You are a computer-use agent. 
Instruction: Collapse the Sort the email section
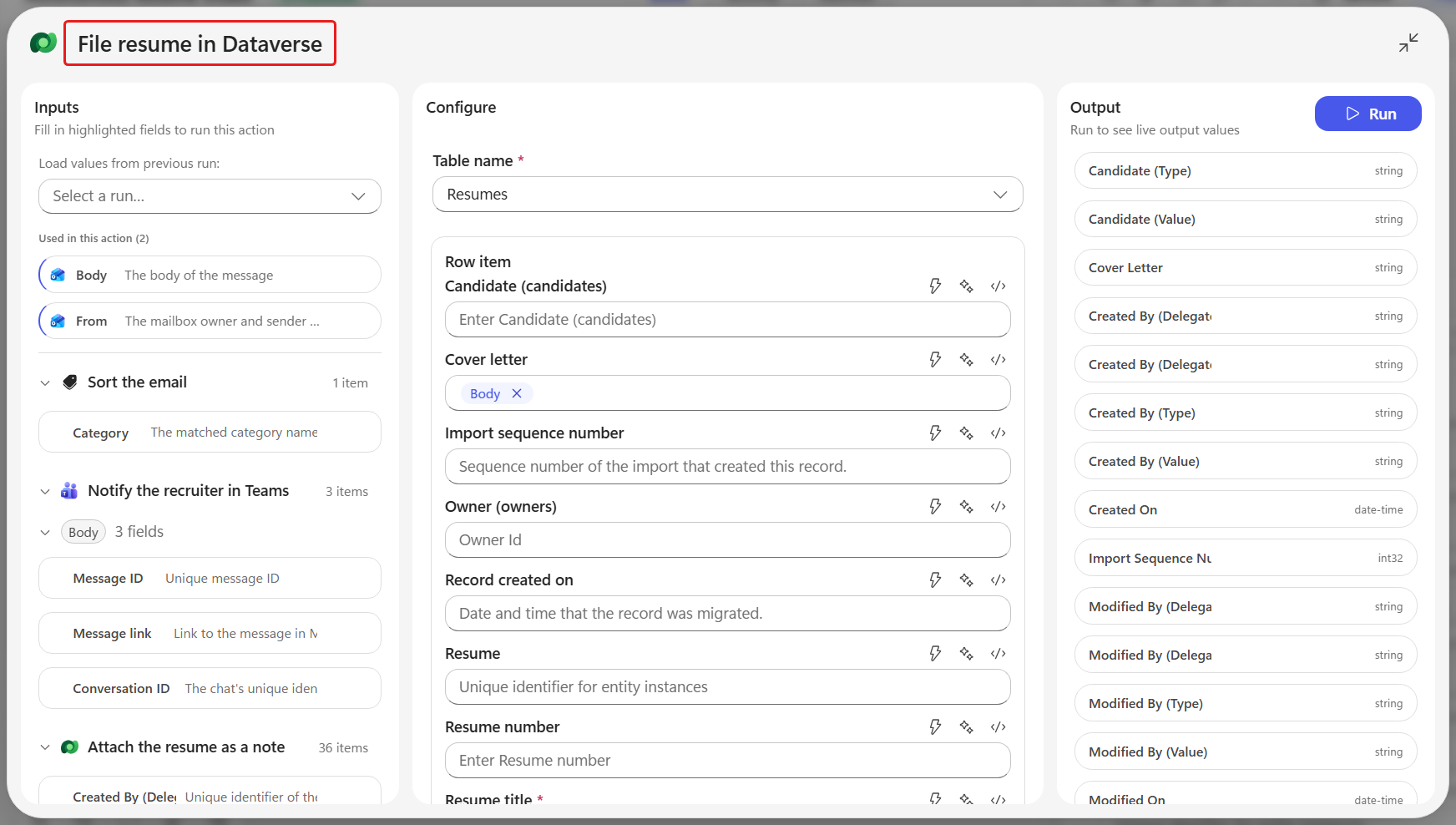pyautogui.click(x=45, y=383)
